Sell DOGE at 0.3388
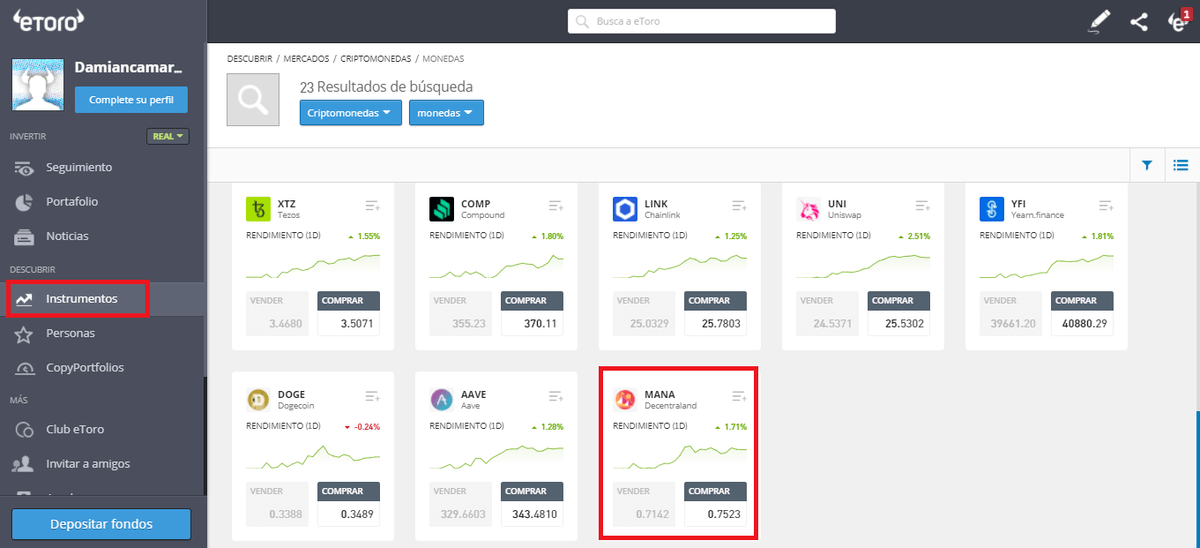Screen dimensions: 1200x548 (x=278, y=504)
